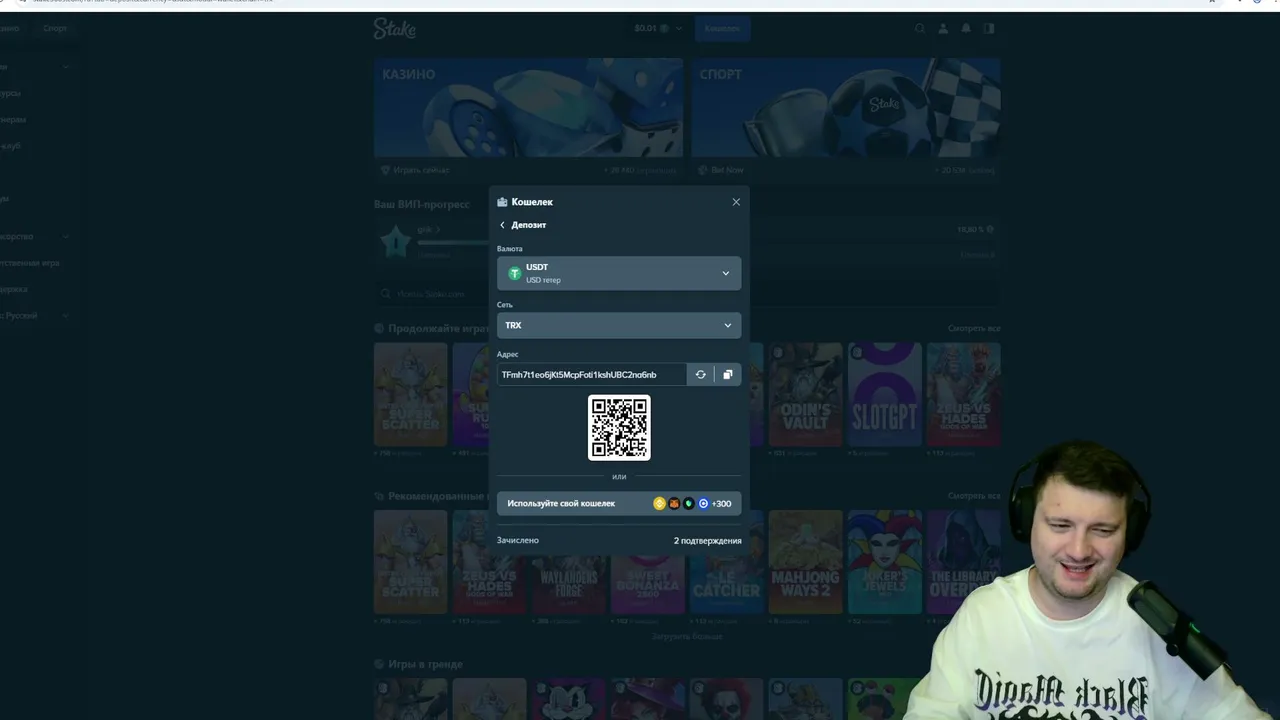Viewport: 1280px width, 720px height.
Task: Open the Mahjong Ways 2 game
Action: click(x=806, y=561)
